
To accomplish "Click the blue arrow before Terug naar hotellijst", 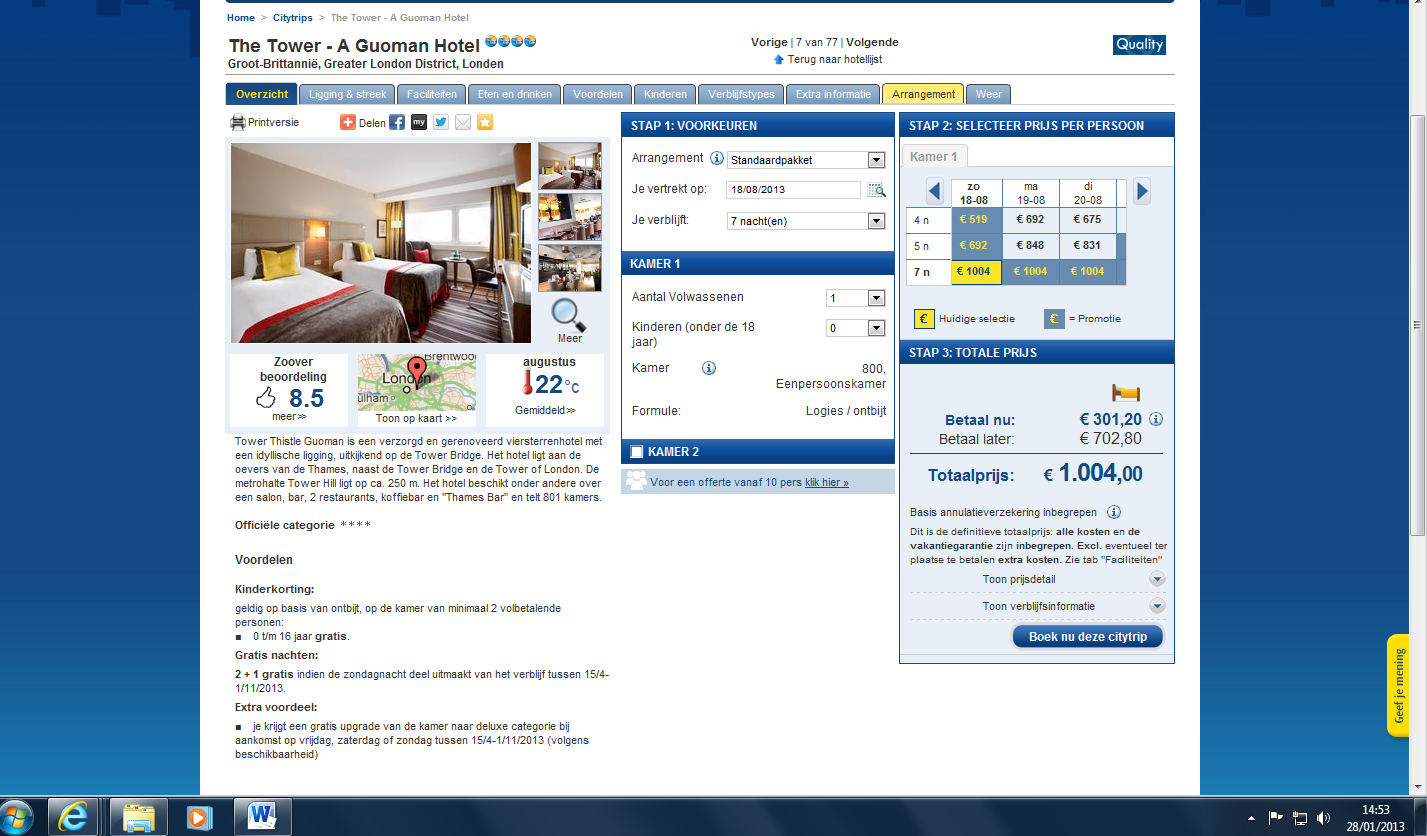I will click(x=779, y=60).
